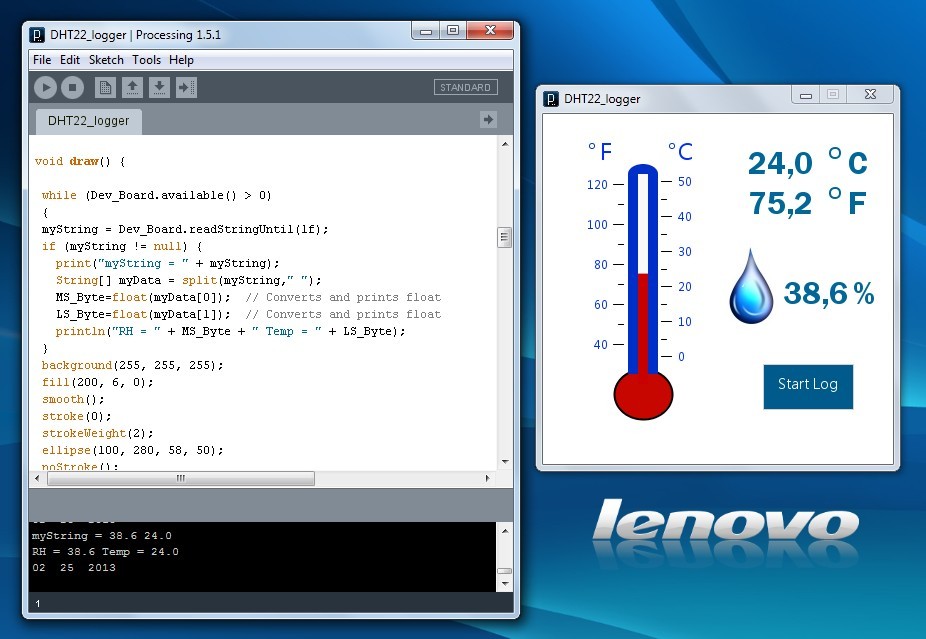Open the File menu
The image size is (926, 639).
(42, 60)
